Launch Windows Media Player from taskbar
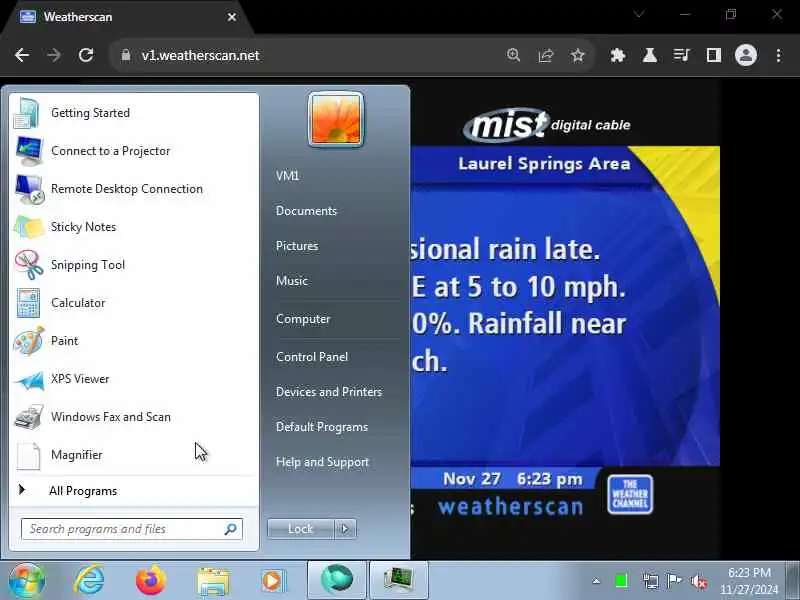This screenshot has width=800, height=600. [x=273, y=581]
